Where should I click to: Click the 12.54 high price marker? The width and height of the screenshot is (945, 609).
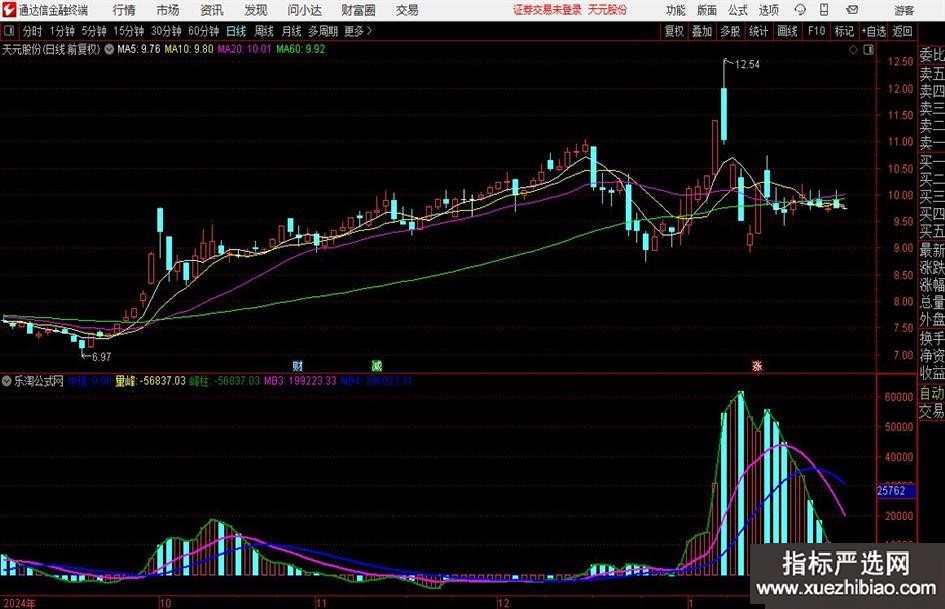(747, 65)
